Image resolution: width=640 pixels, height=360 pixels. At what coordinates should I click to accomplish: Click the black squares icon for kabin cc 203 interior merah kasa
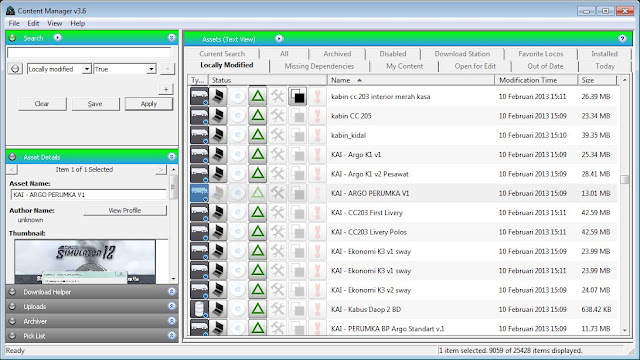[x=298, y=97]
